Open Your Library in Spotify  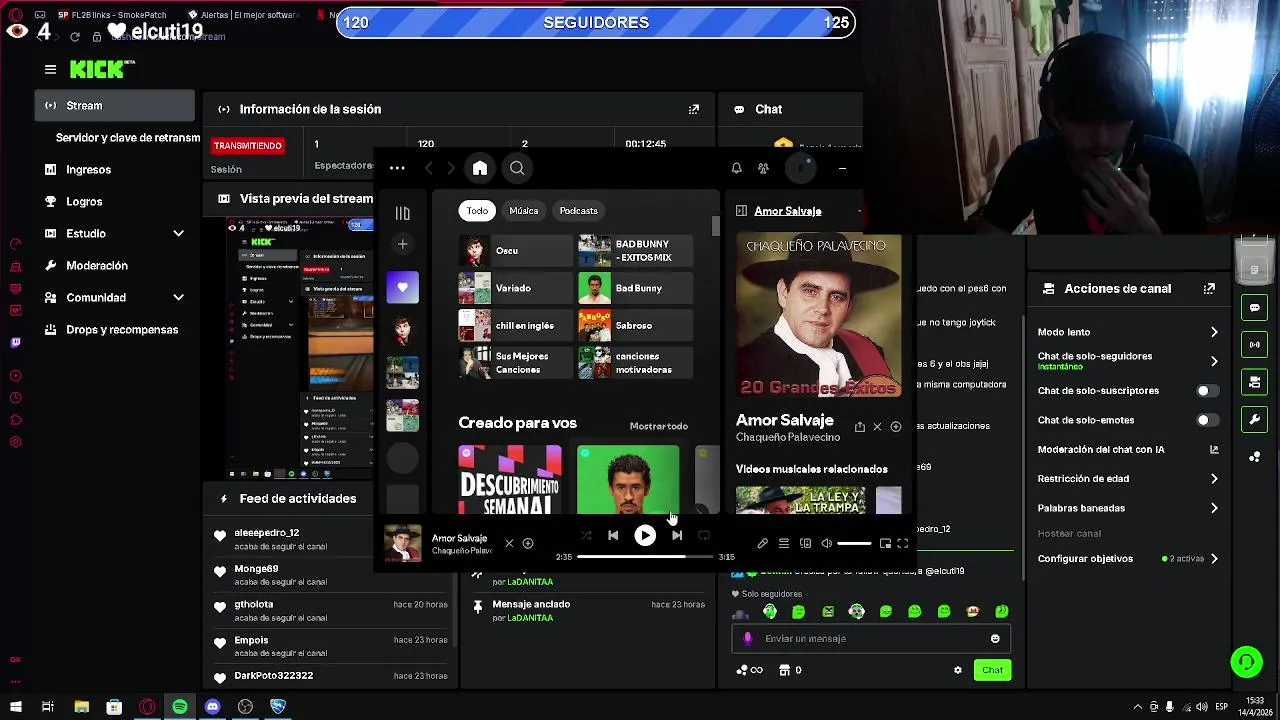(x=403, y=213)
